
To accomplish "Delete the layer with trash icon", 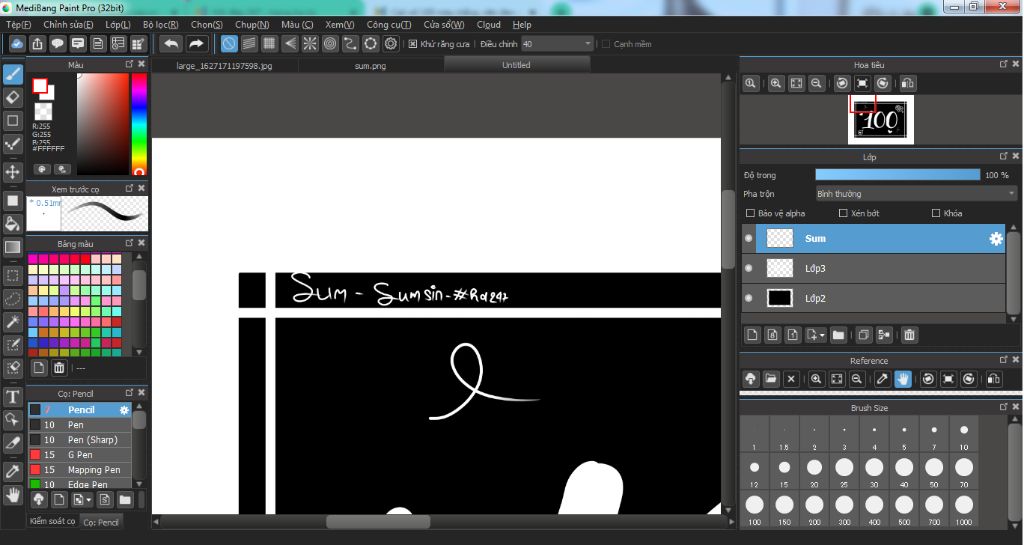I will pos(909,335).
